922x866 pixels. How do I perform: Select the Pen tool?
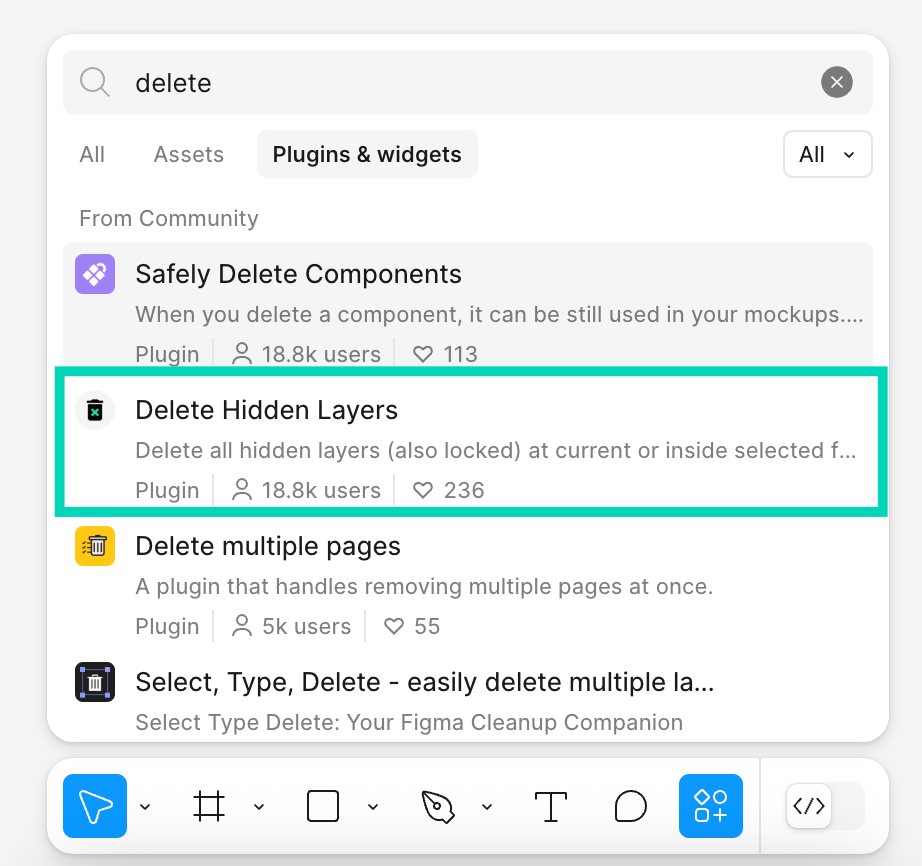[438, 806]
